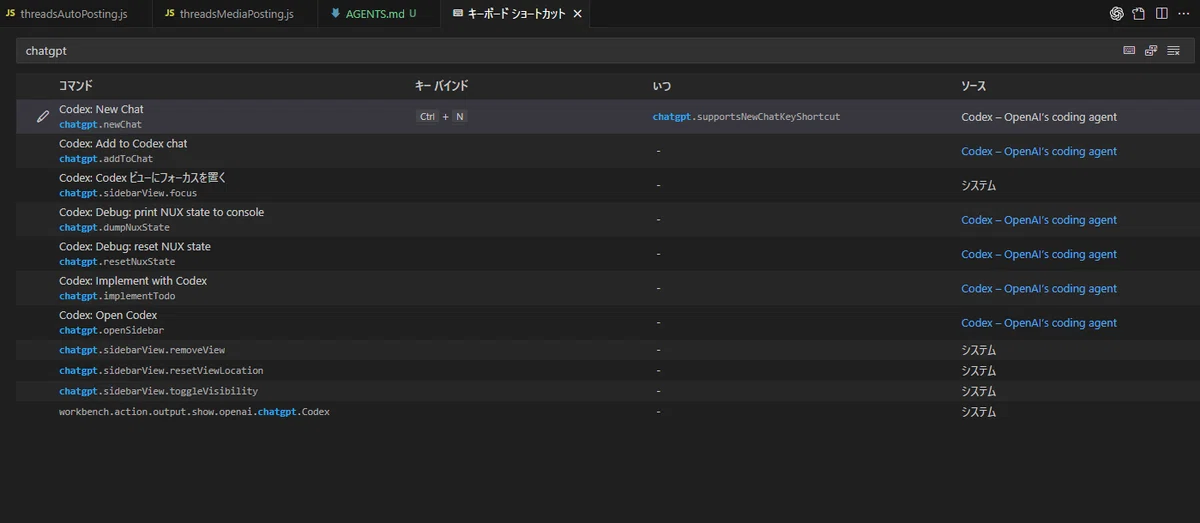Select Codex: Debug: print NUX state to console
Viewport: 1200px width, 523px height.
tap(161, 212)
